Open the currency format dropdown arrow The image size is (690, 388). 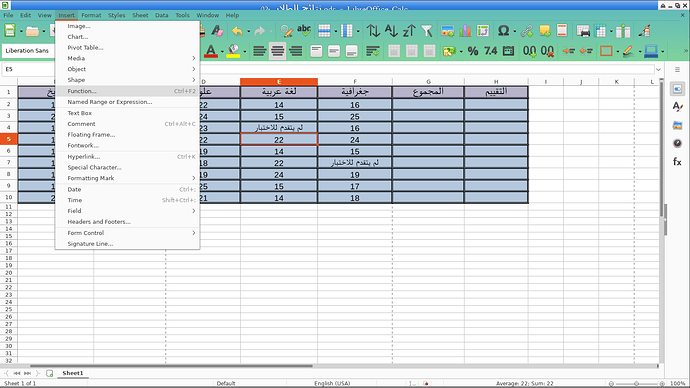[x=460, y=51]
